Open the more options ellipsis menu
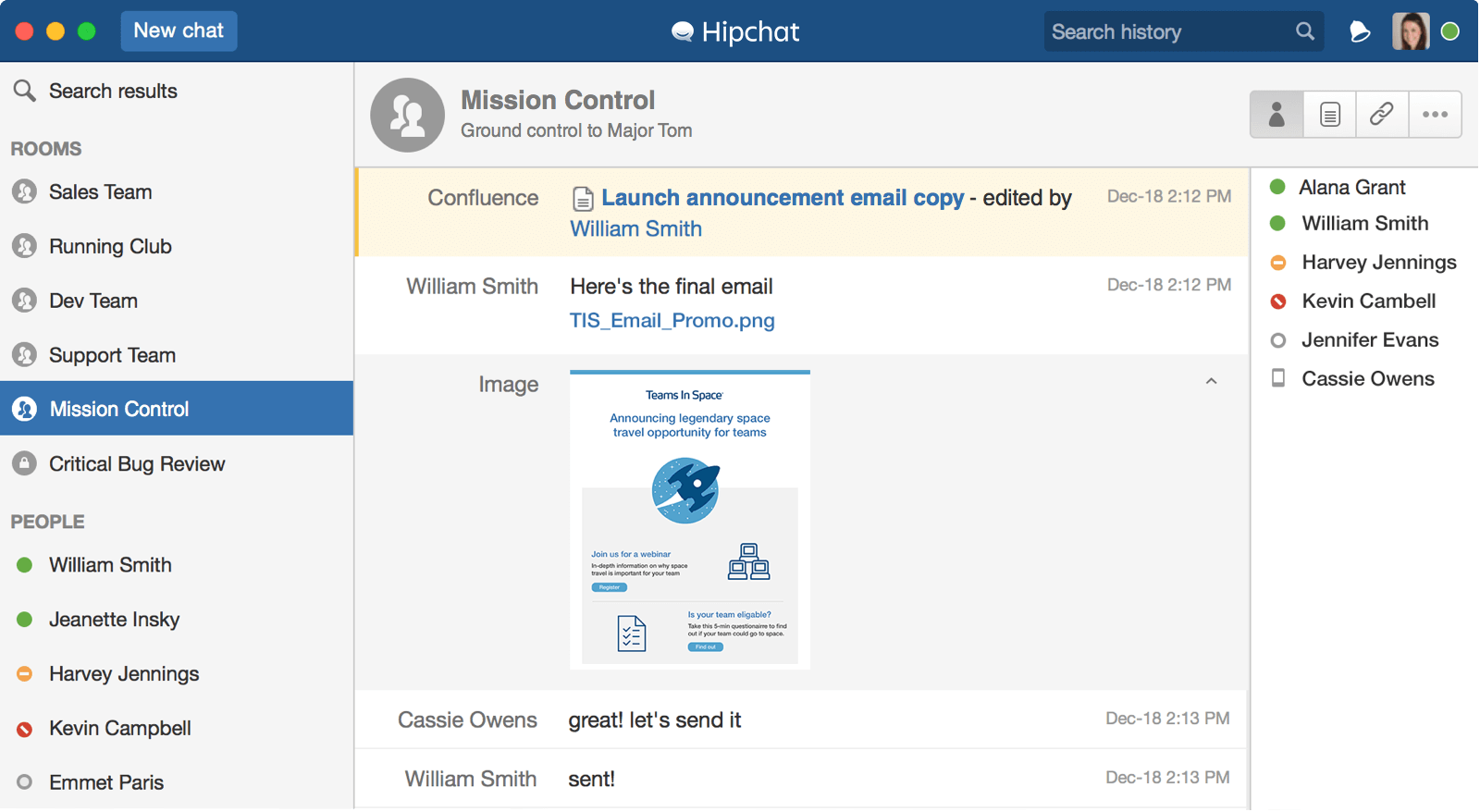 (x=1436, y=115)
